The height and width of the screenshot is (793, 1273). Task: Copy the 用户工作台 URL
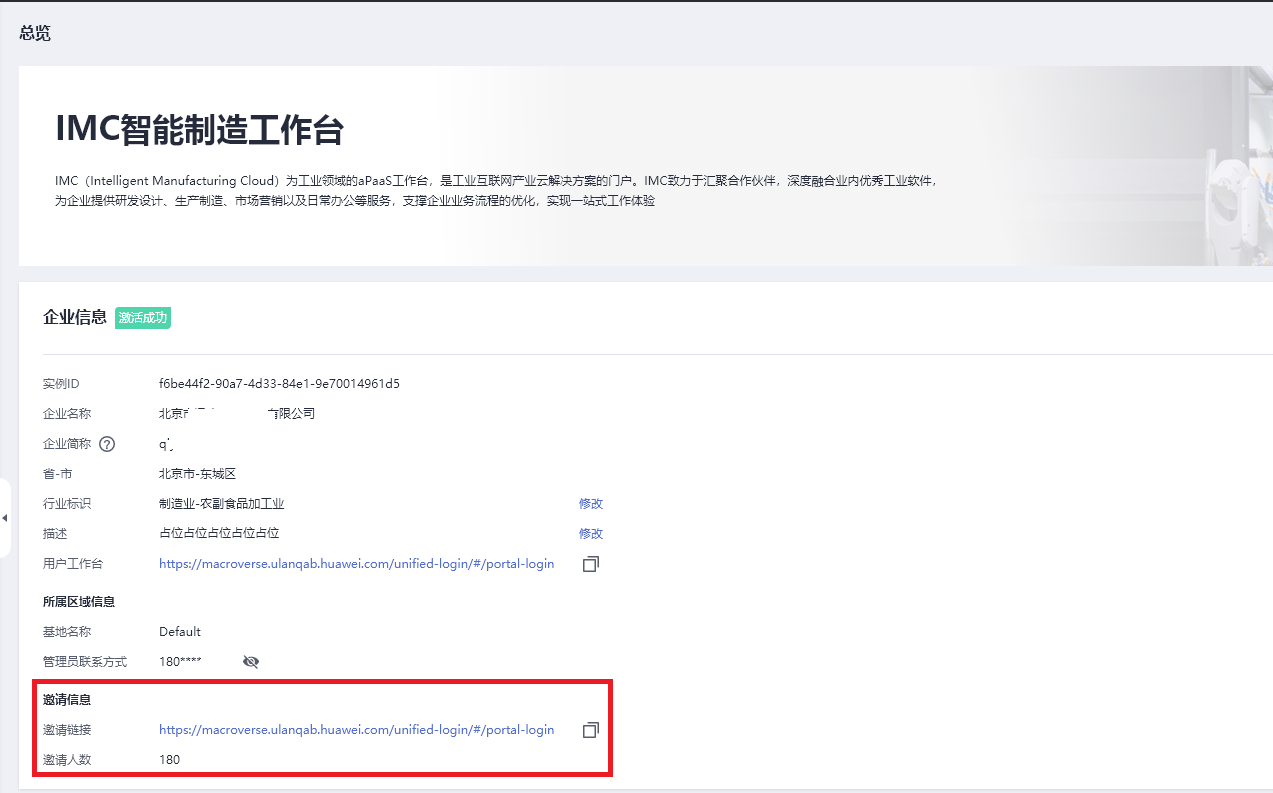click(591, 564)
